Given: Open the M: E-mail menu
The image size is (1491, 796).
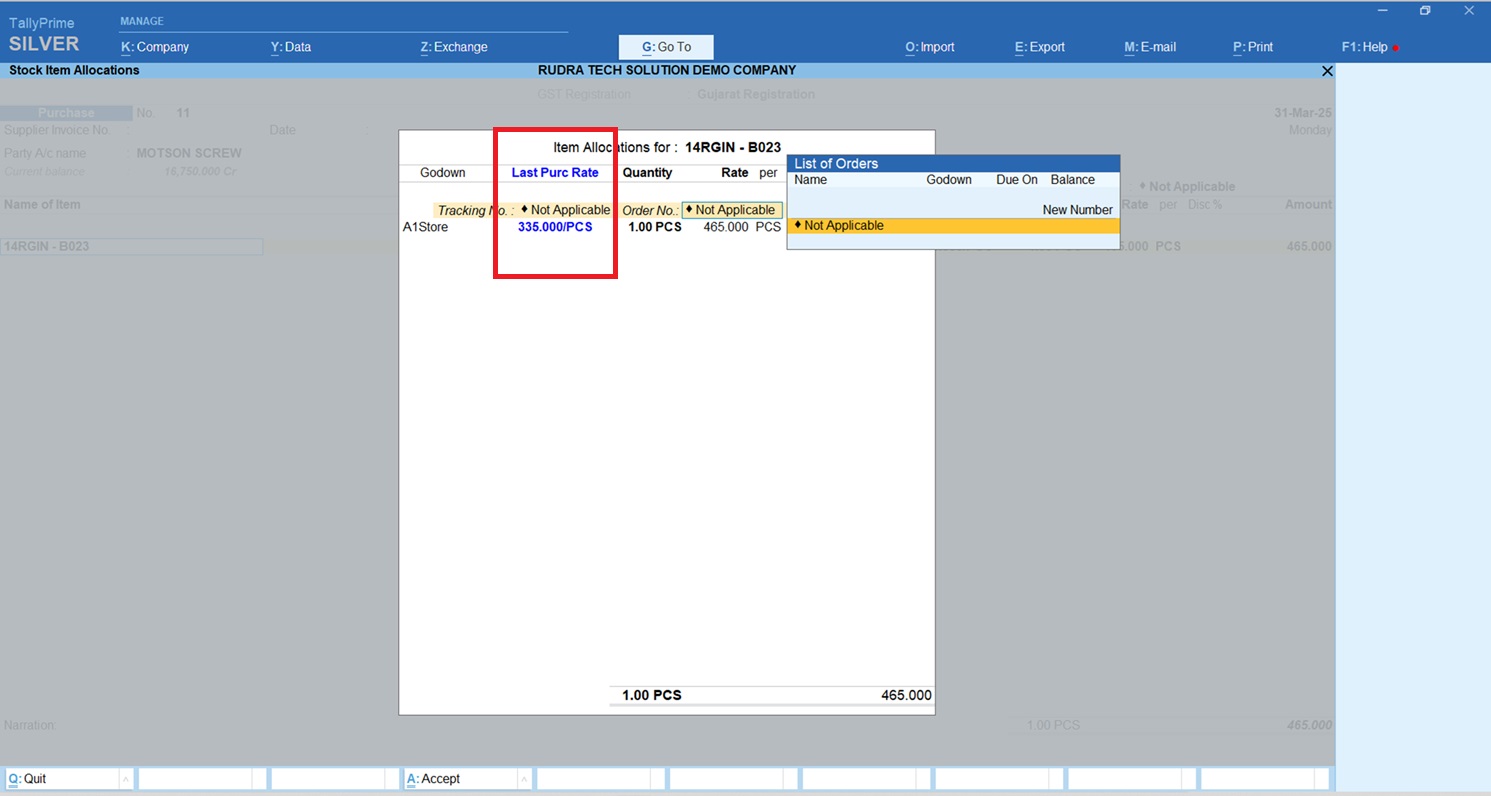Looking at the screenshot, I should coord(1150,47).
